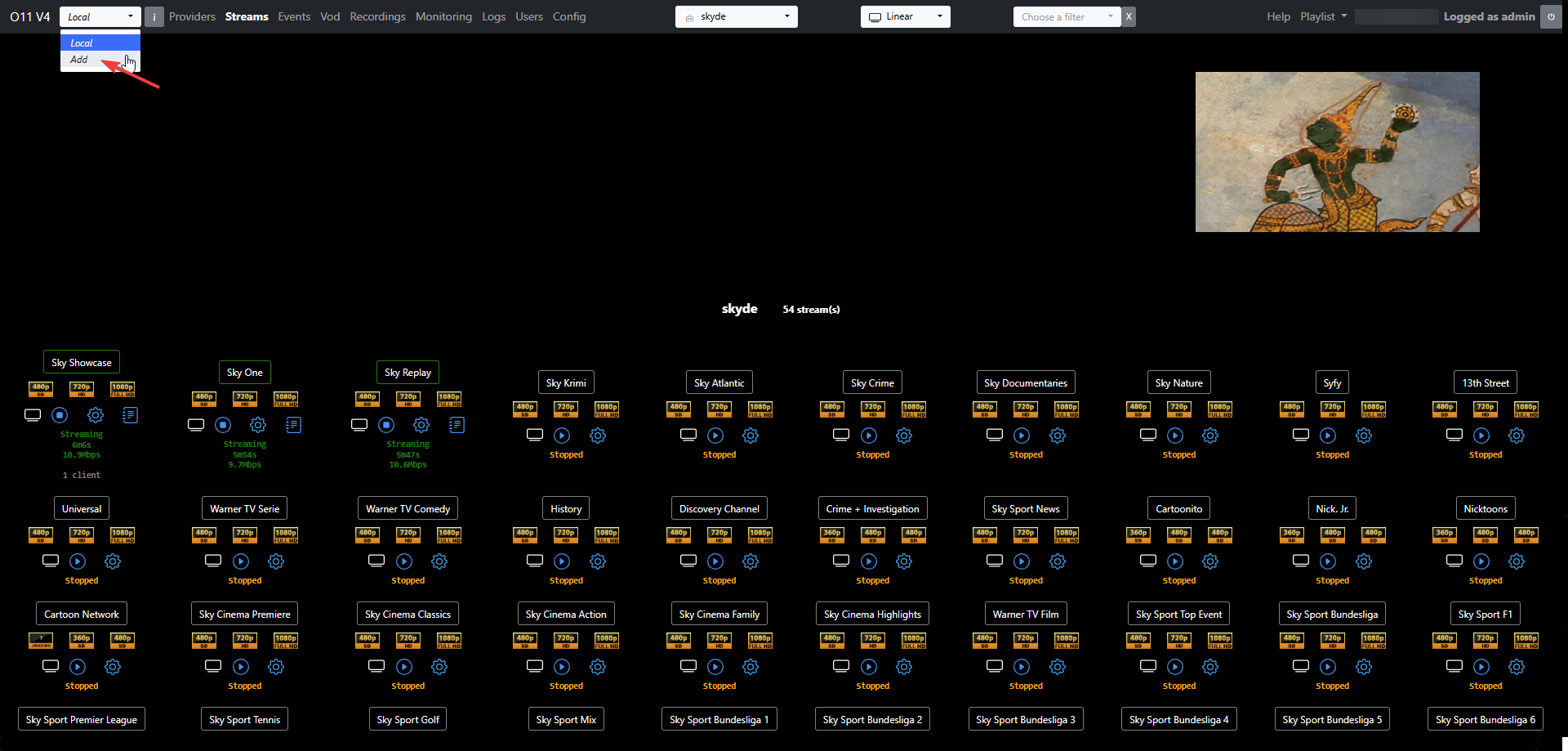Open Sky Showcase monitor preview icon
The image size is (1568, 751).
tap(33, 415)
